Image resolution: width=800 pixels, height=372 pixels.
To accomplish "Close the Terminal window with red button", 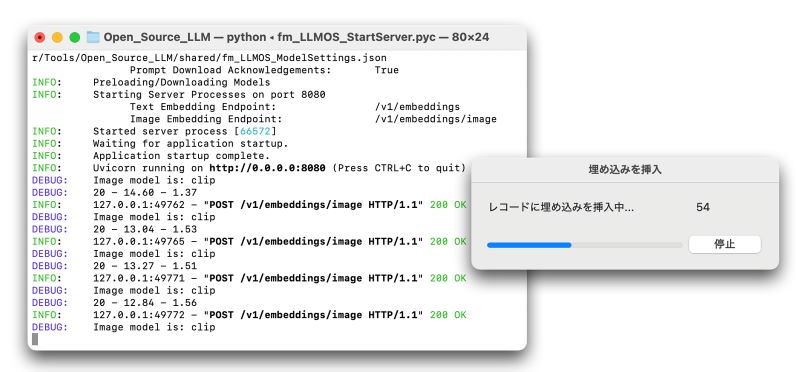I will click(40, 37).
